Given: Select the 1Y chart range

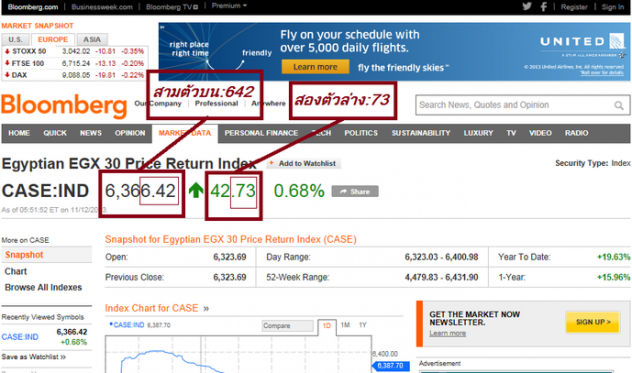Looking at the screenshot, I should (x=362, y=325).
